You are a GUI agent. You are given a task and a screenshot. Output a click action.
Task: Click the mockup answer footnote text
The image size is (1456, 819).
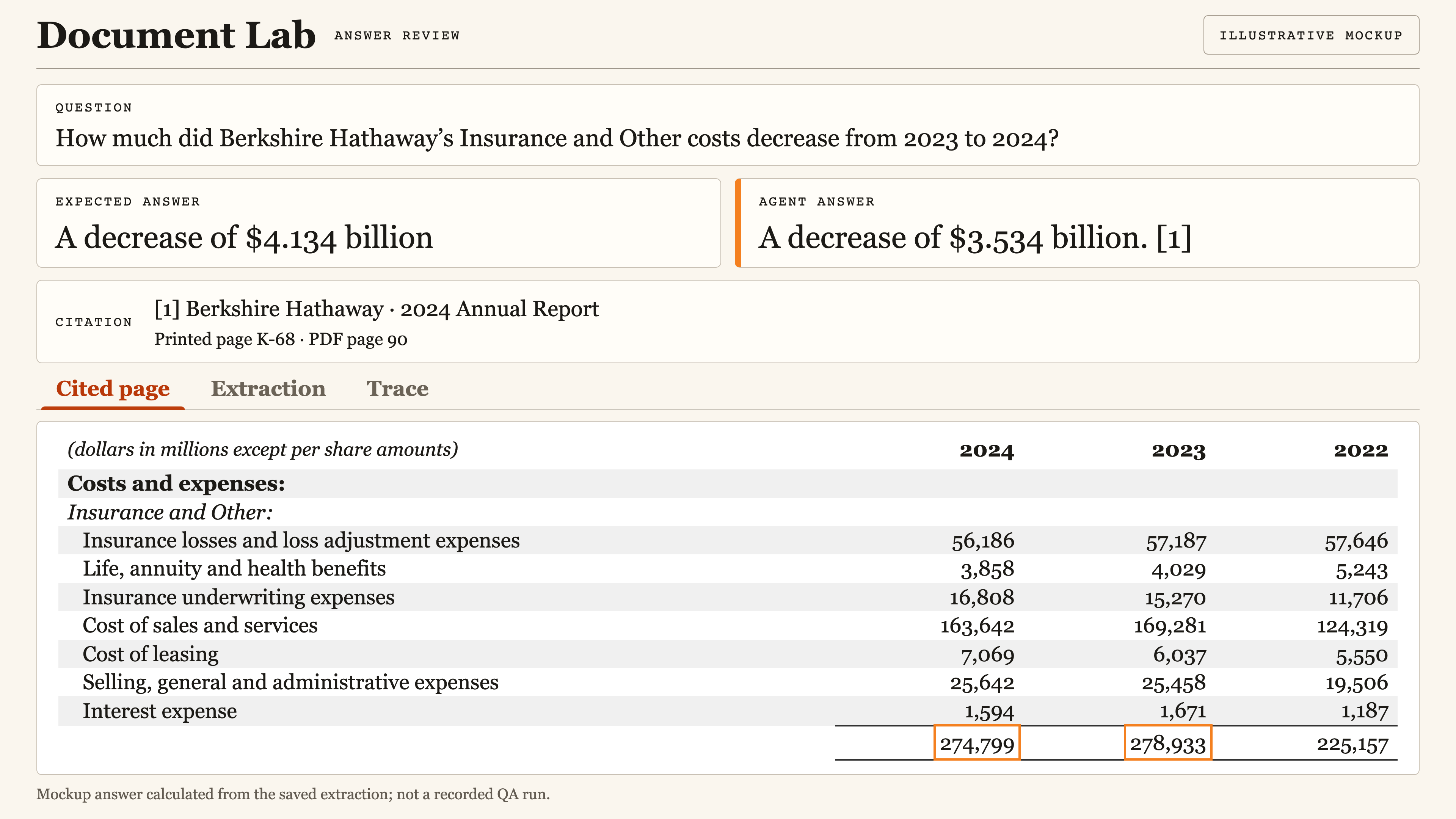click(293, 794)
